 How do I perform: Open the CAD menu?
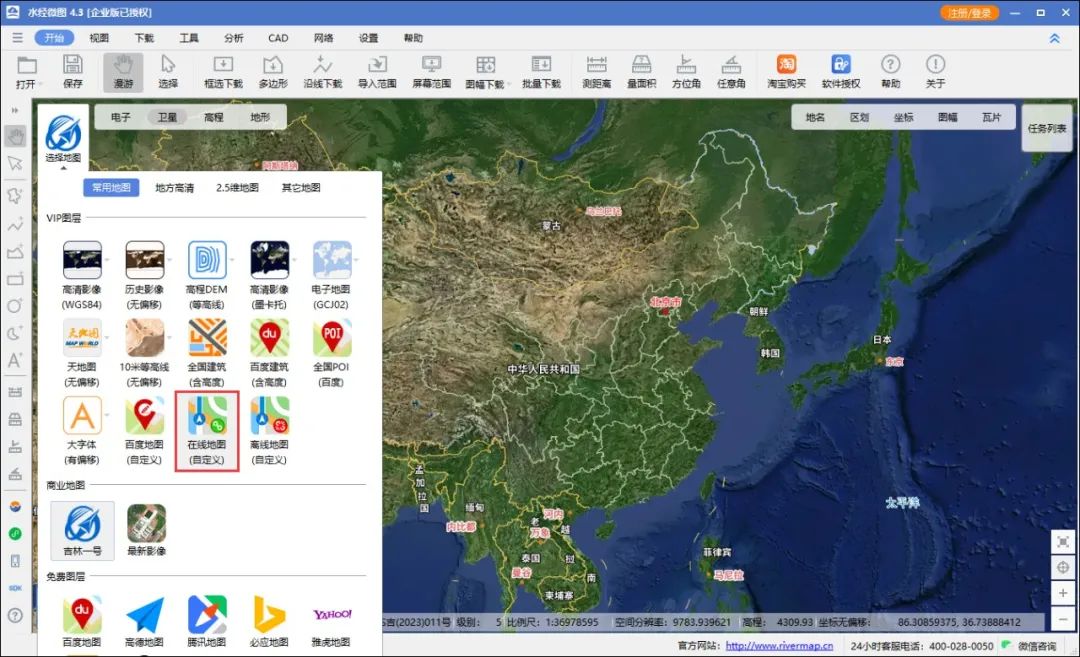tap(278, 38)
